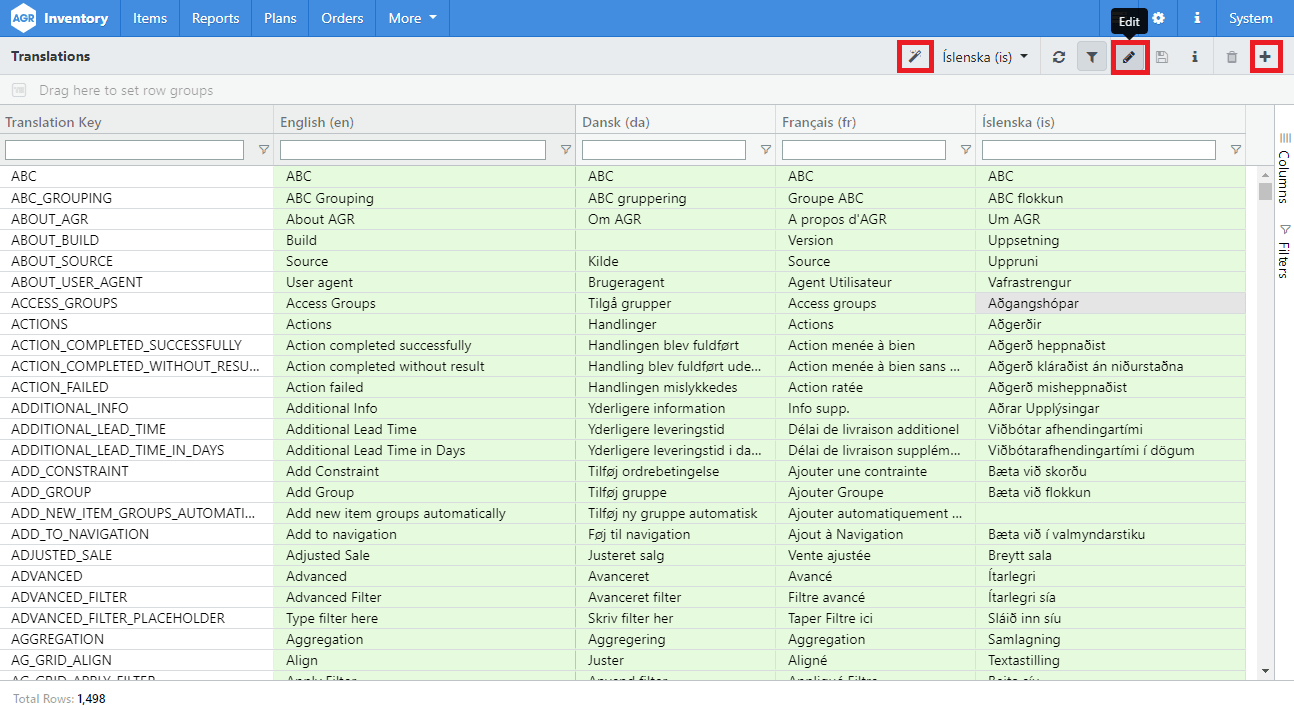Open the English (en) column filter options
Image resolution: width=1294 pixels, height=710 pixels.
click(x=565, y=150)
